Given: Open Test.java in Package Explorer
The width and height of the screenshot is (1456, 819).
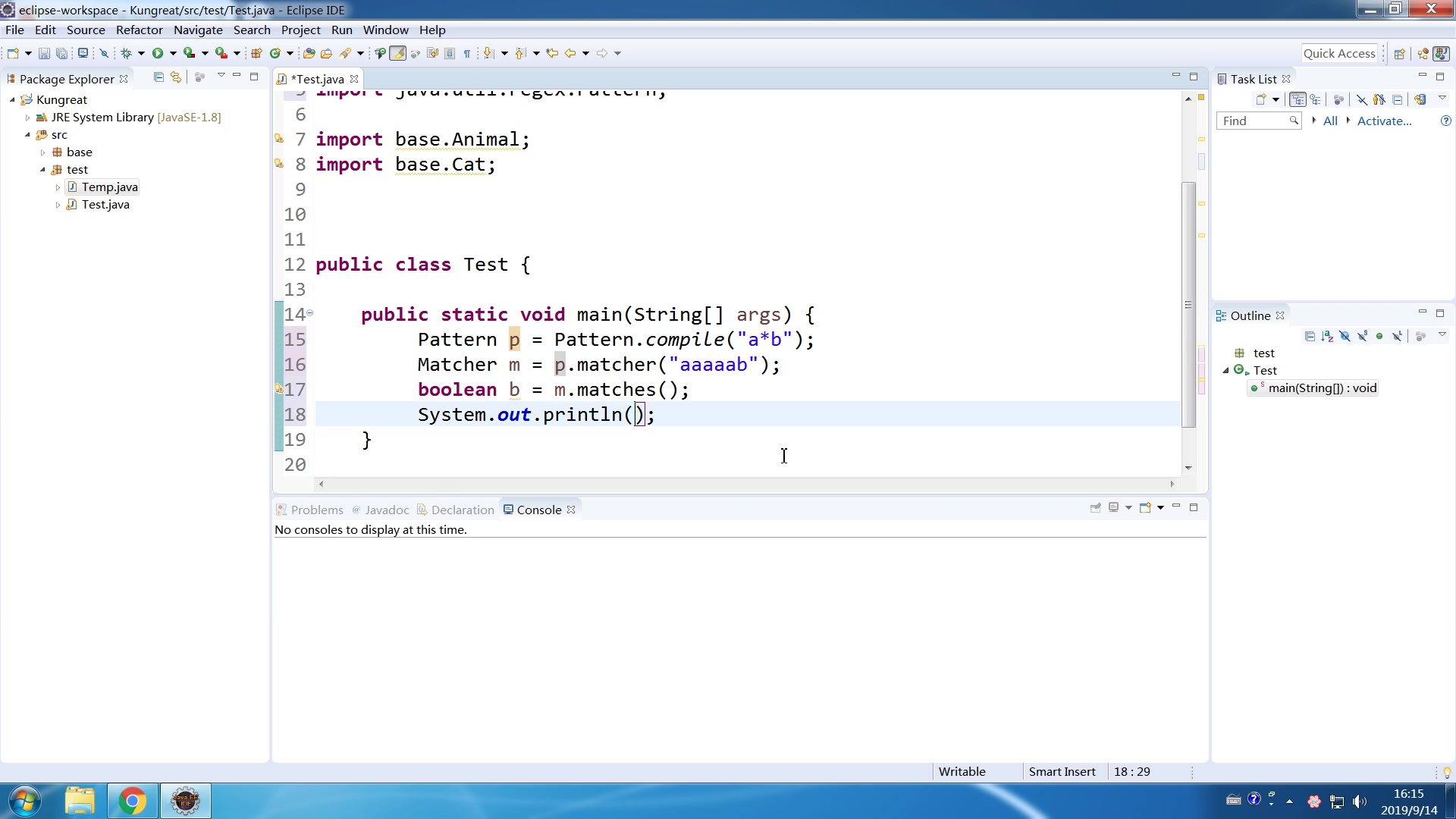Looking at the screenshot, I should point(104,203).
